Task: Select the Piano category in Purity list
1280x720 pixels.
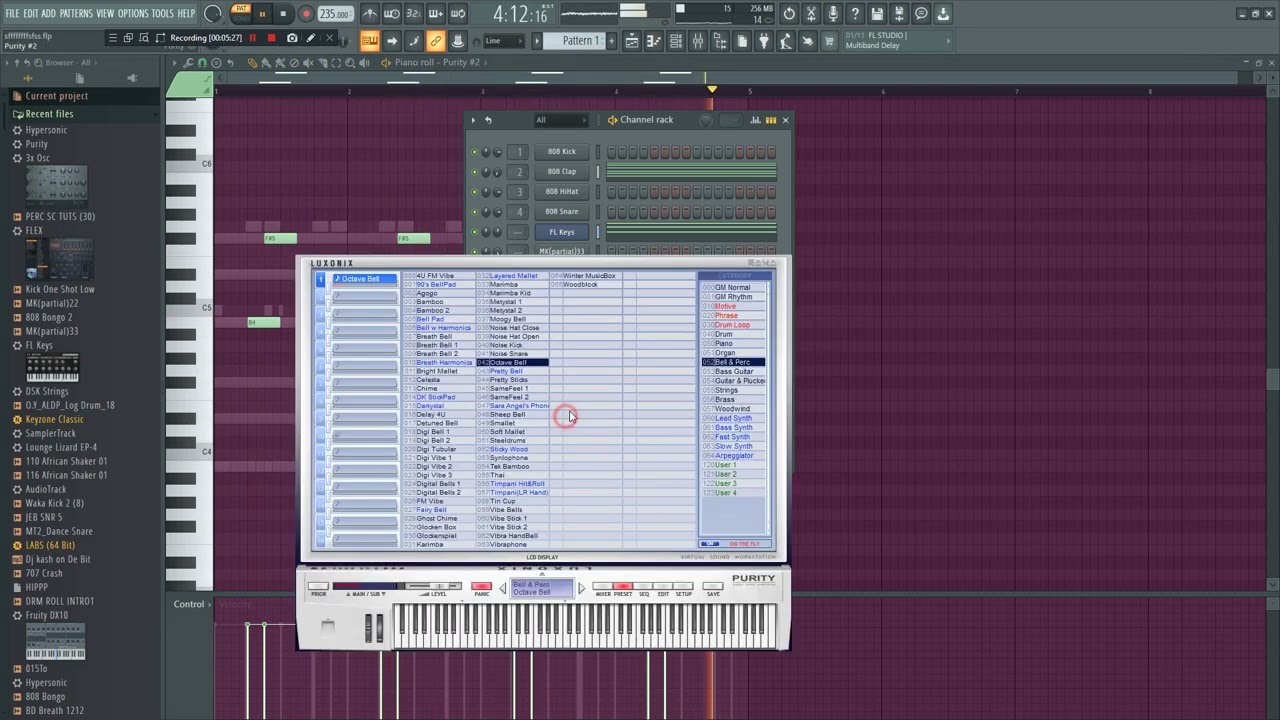Action: point(723,344)
